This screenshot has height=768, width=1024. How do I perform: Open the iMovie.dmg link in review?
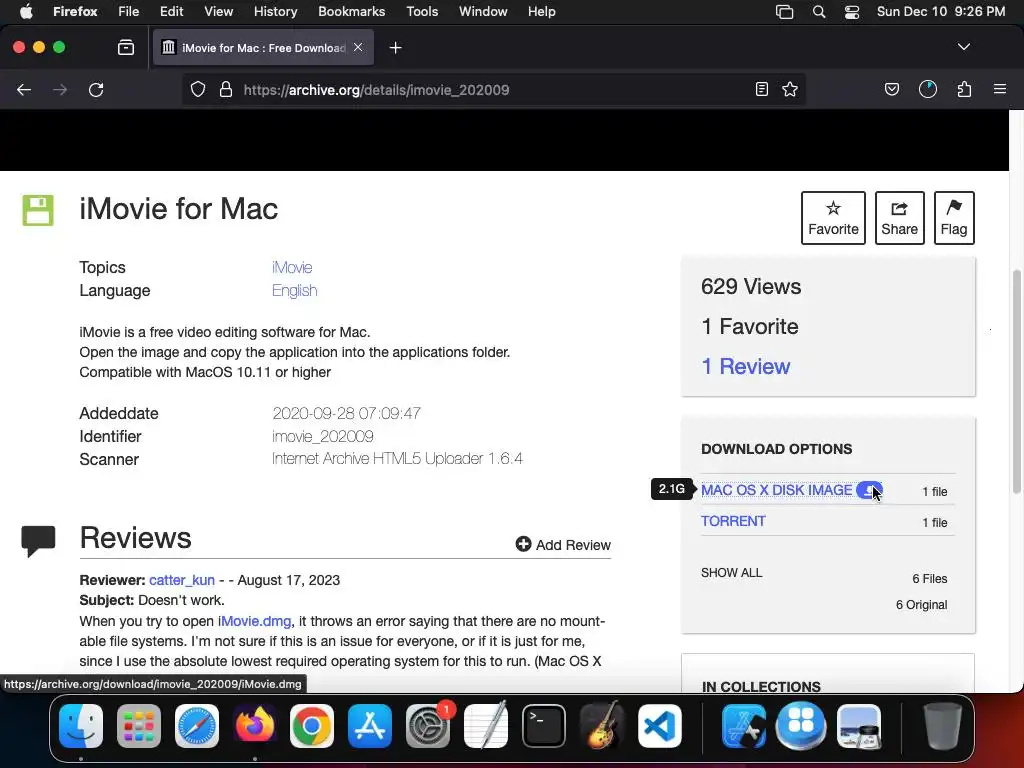(x=255, y=621)
